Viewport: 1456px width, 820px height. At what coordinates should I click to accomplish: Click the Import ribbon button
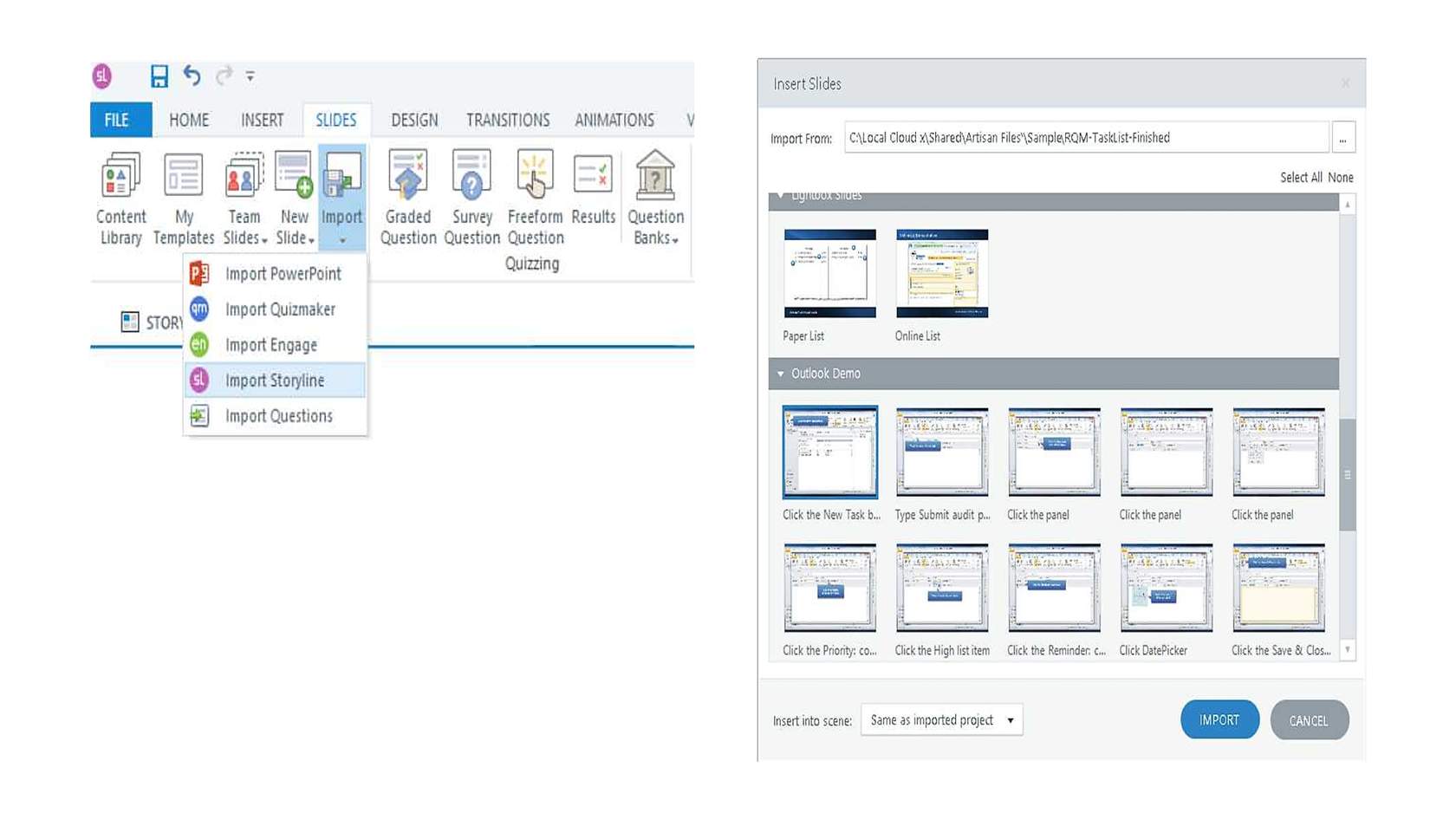(342, 198)
